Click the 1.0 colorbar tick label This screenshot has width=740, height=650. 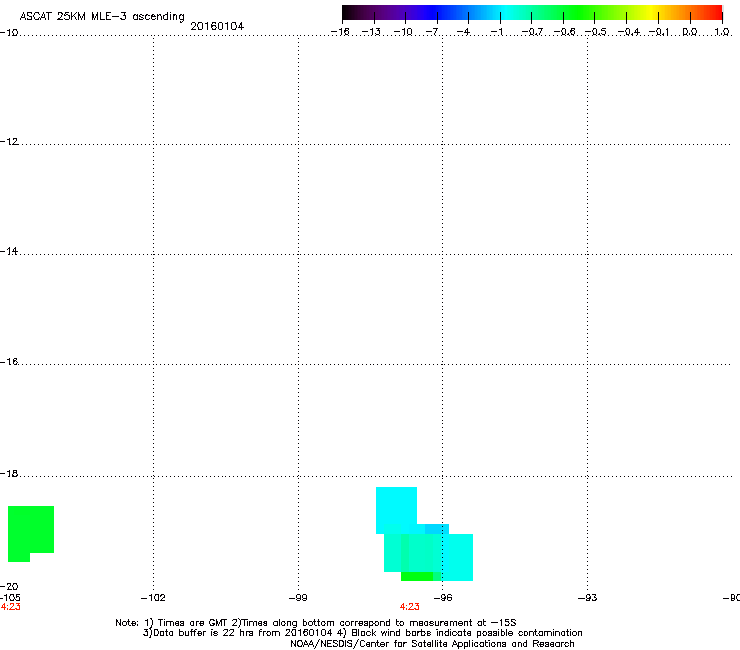[x=722, y=32]
